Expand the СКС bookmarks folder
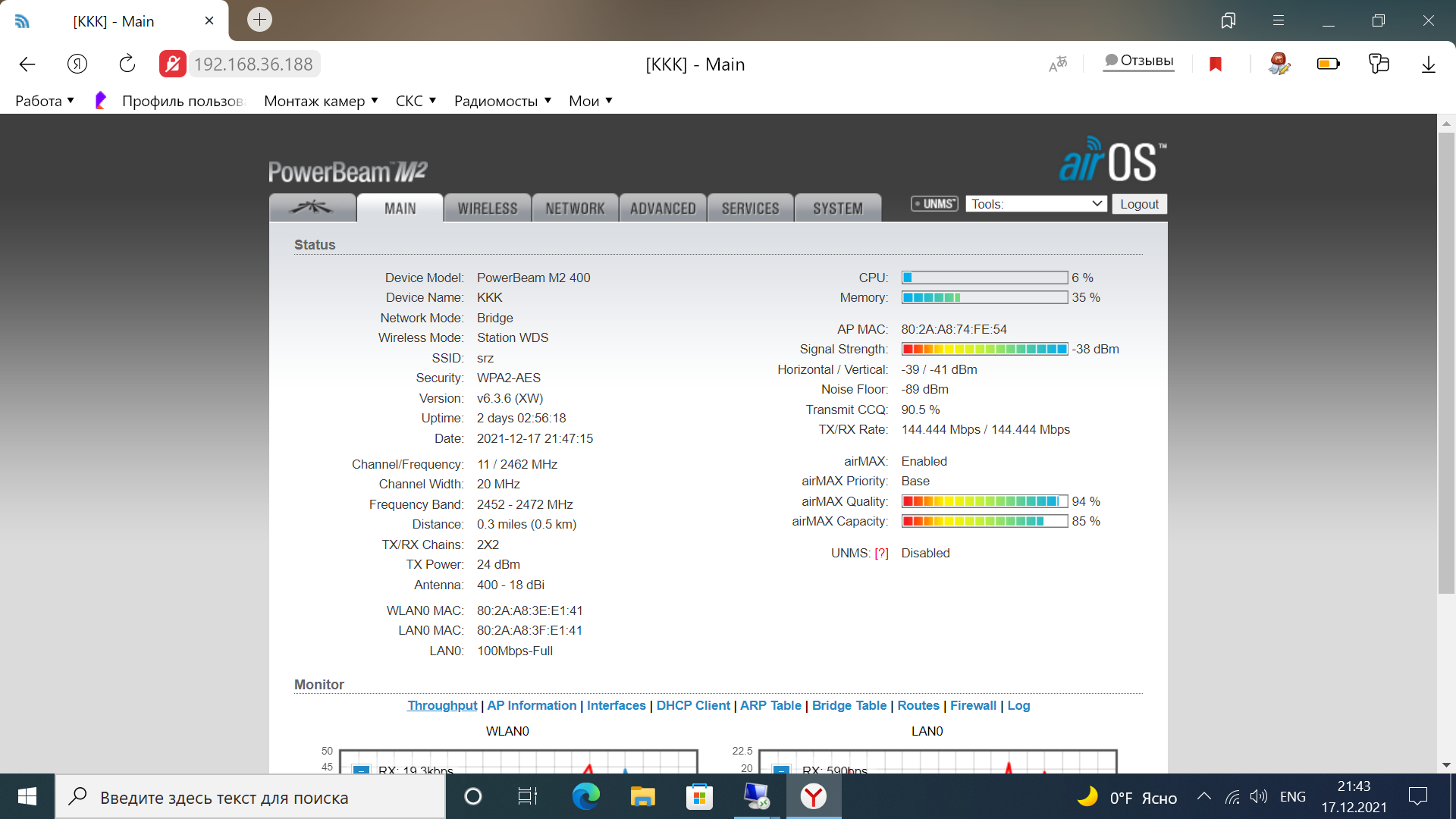This screenshot has height=819, width=1456. (416, 101)
